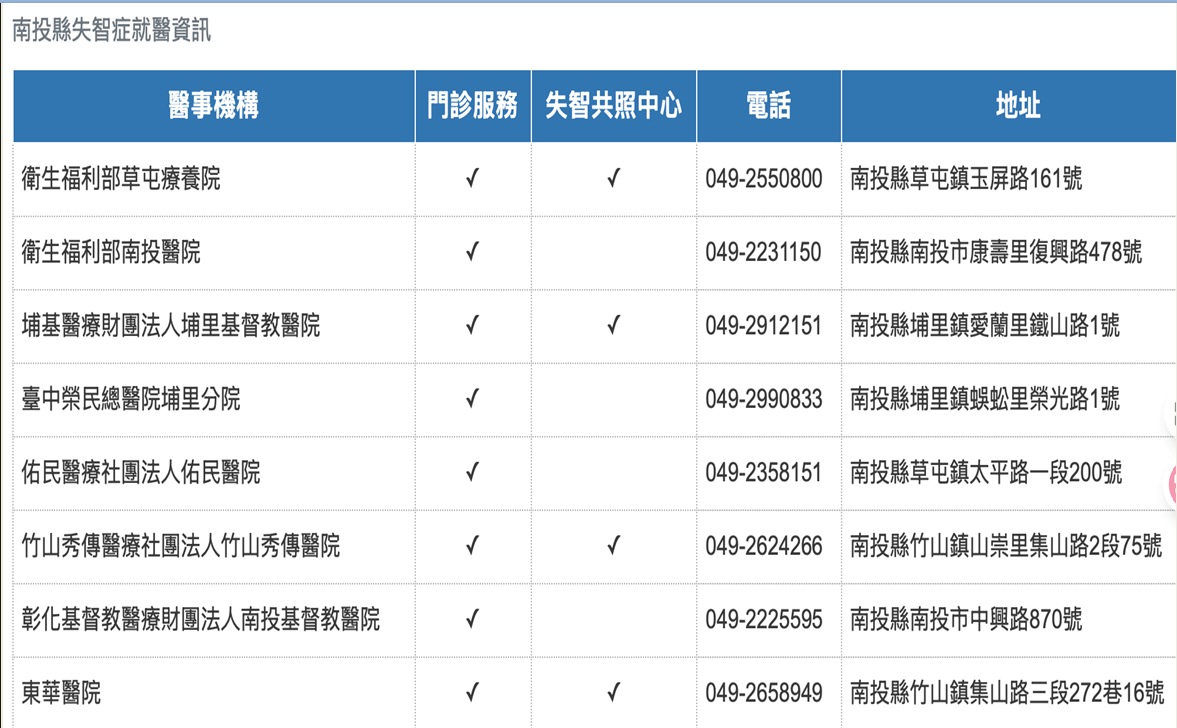Click address 南投縣竹山鎮集山路三段272巷16號

click(x=1007, y=693)
